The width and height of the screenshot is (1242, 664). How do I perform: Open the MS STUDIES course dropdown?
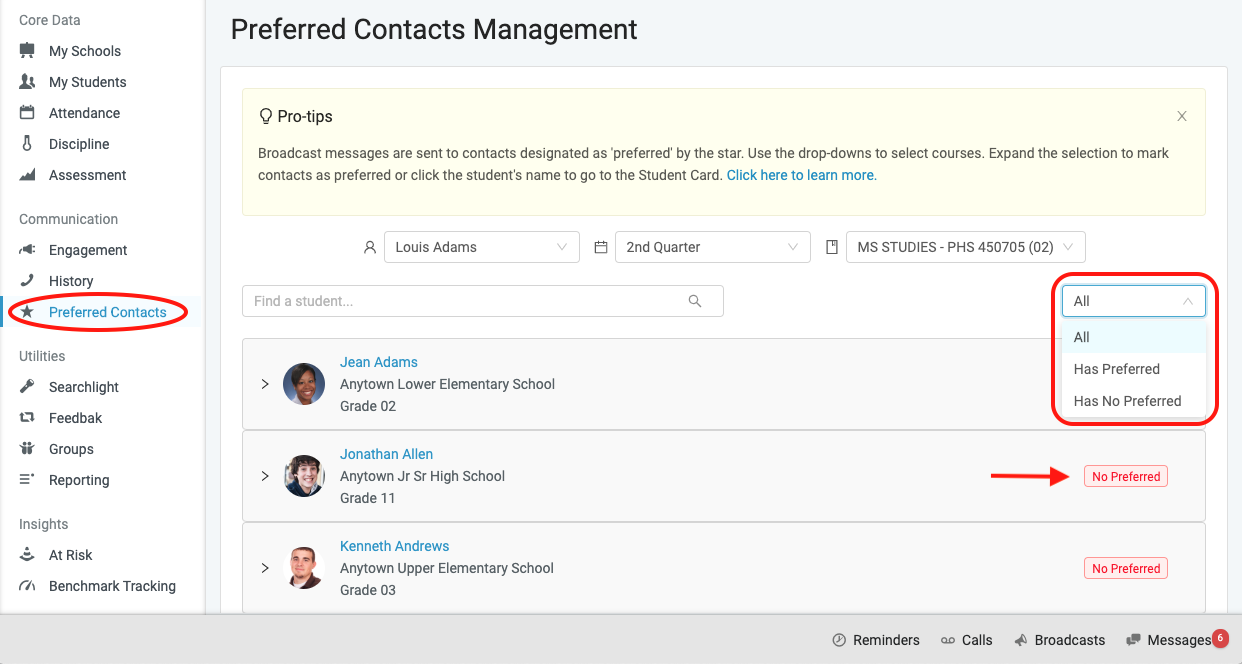coord(966,247)
